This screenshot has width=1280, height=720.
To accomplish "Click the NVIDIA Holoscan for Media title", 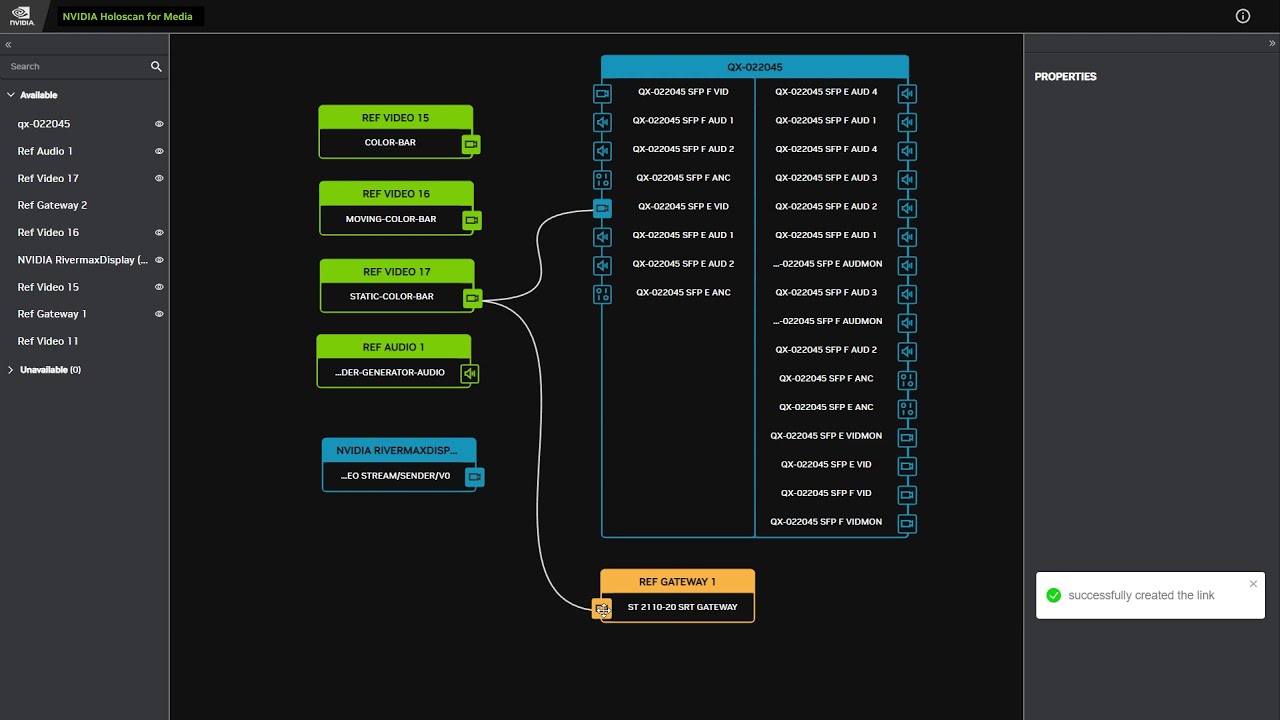I will 127,17.
